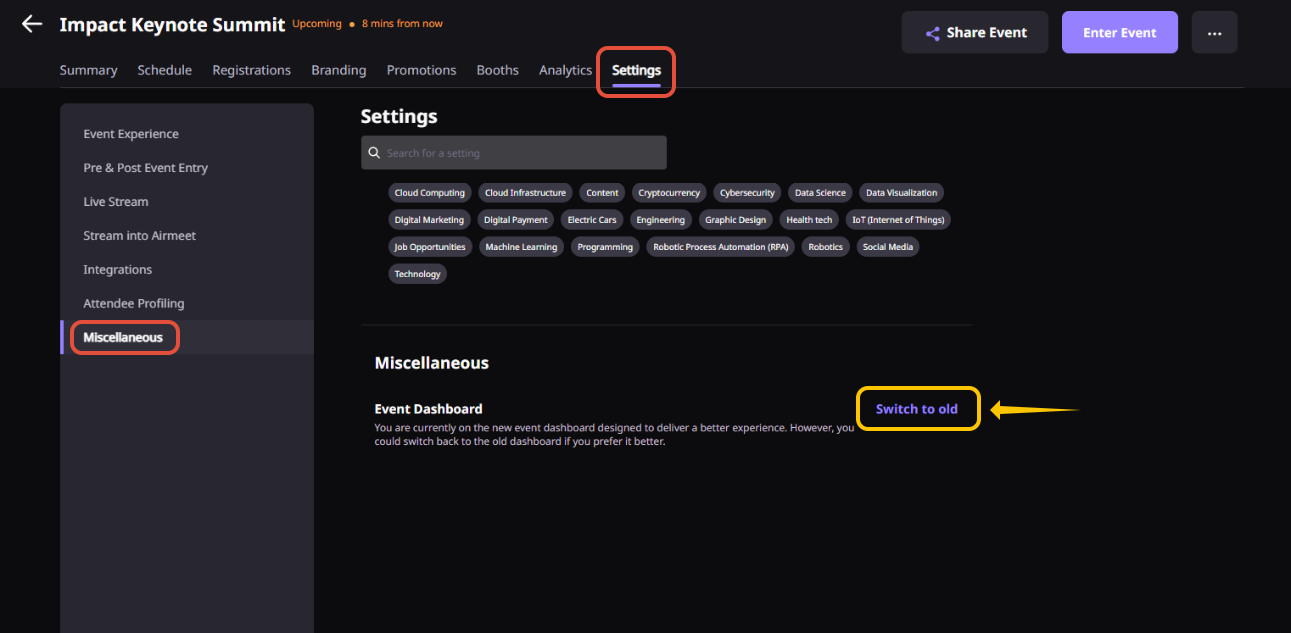Select the Electric Cars tag

592,220
